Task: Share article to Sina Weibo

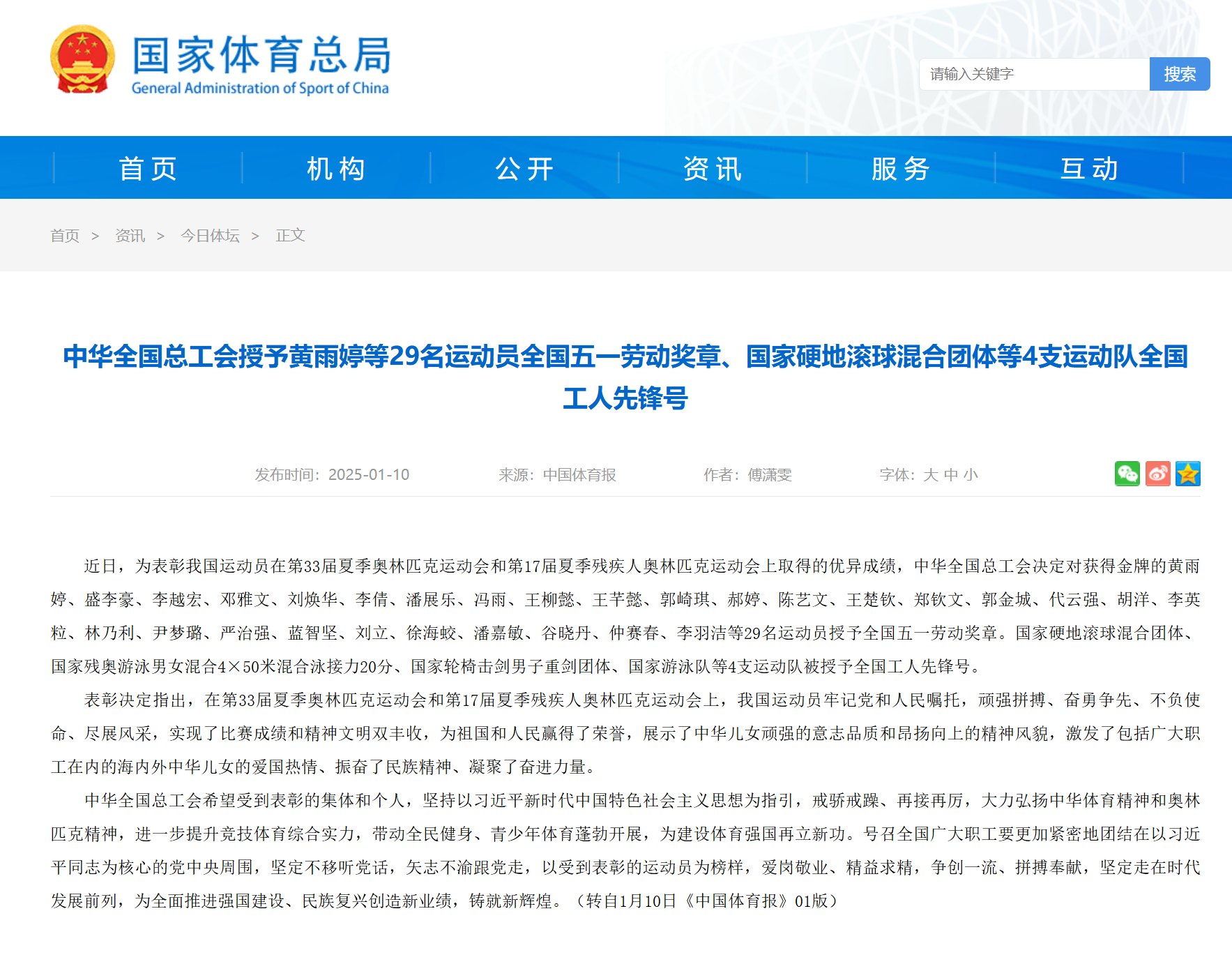Action: (1158, 474)
